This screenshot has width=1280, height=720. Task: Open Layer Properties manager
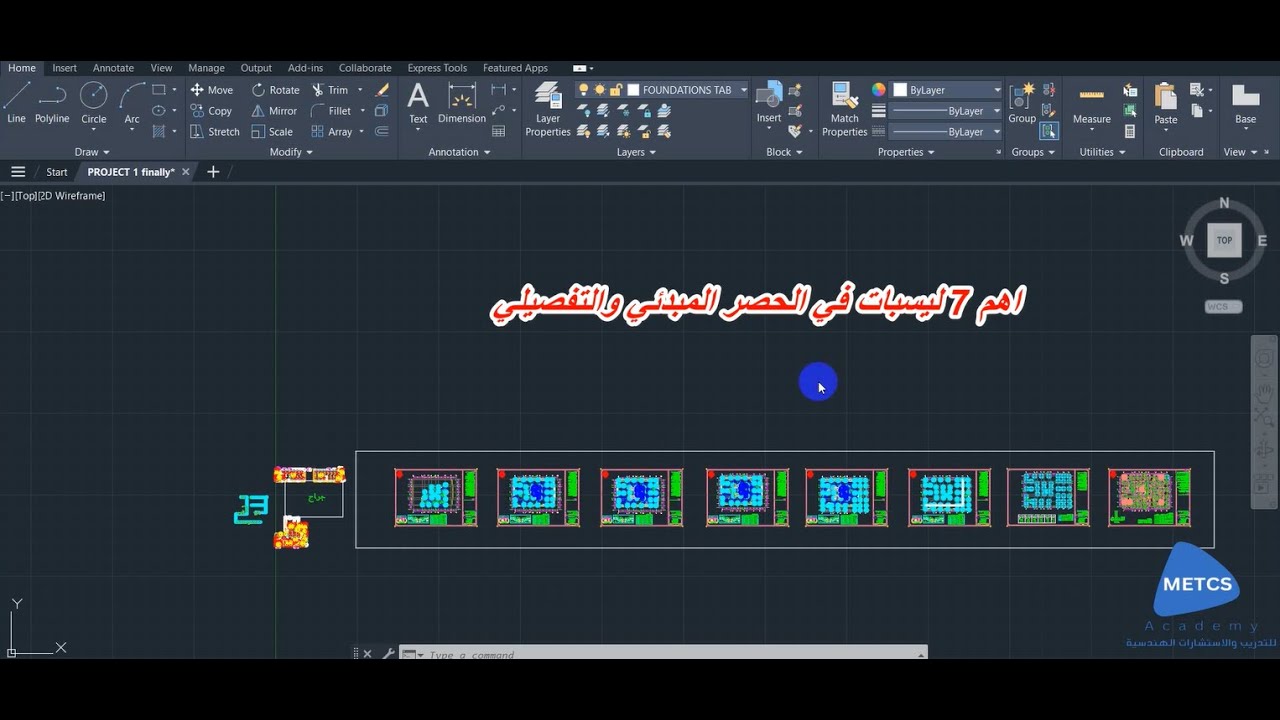(x=548, y=109)
